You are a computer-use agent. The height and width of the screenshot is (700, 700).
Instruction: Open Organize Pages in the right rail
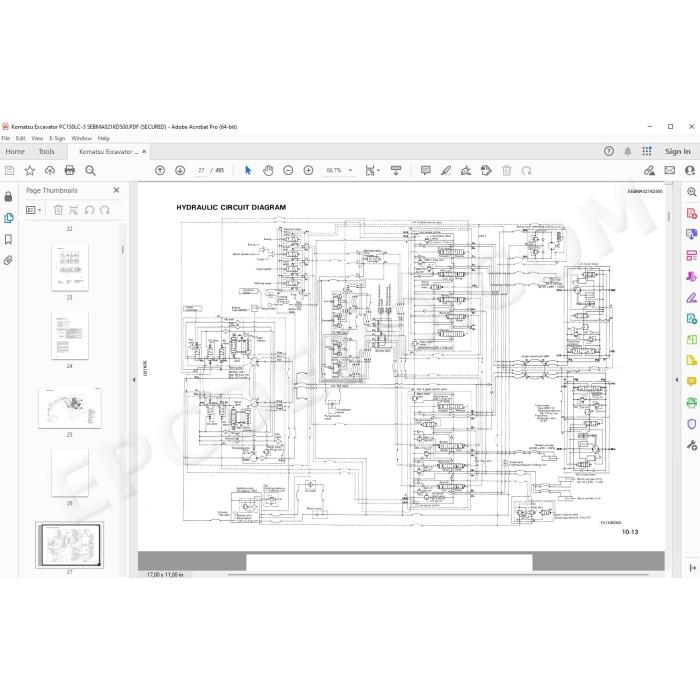coord(692,255)
